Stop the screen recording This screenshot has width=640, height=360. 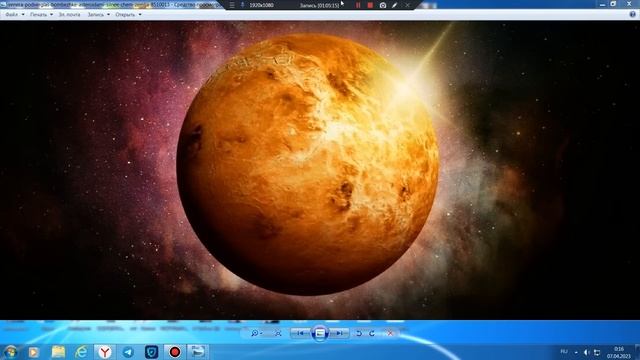coord(370,5)
